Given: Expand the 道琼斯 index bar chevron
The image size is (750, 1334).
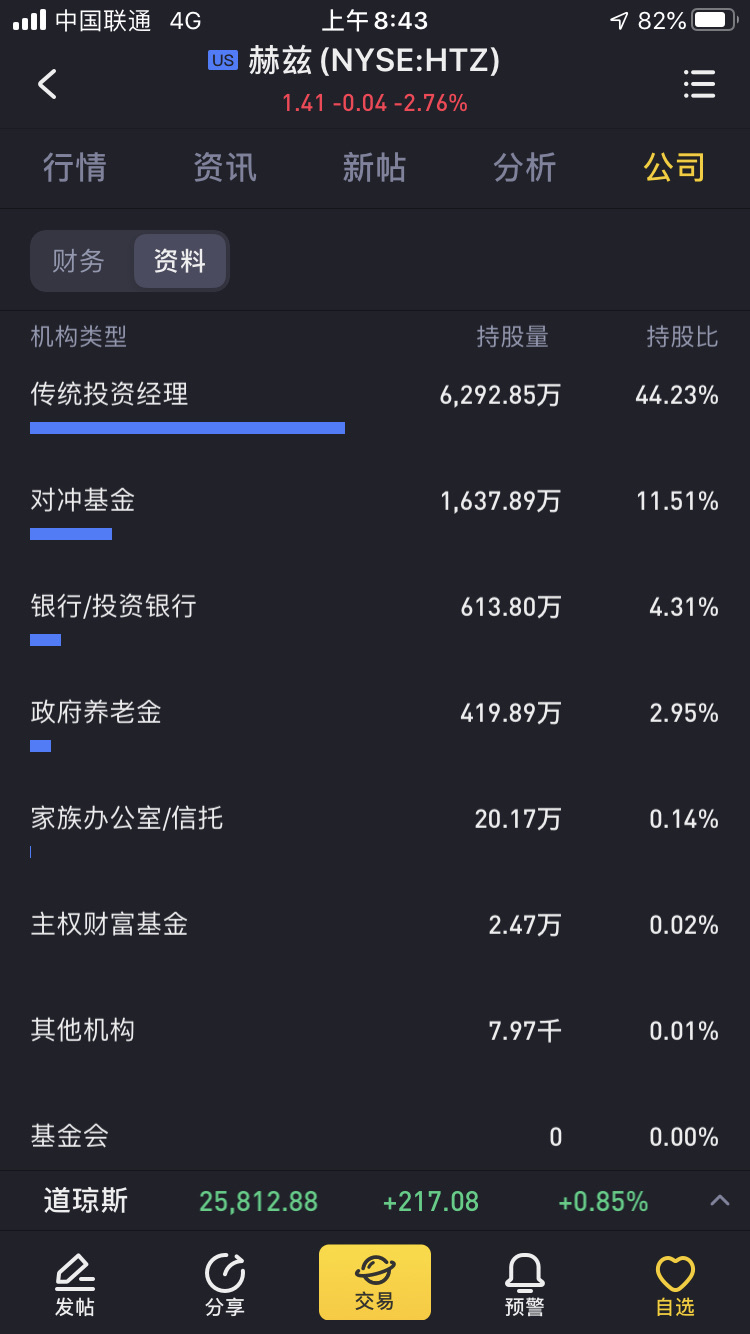Looking at the screenshot, I should pyautogui.click(x=720, y=1201).
